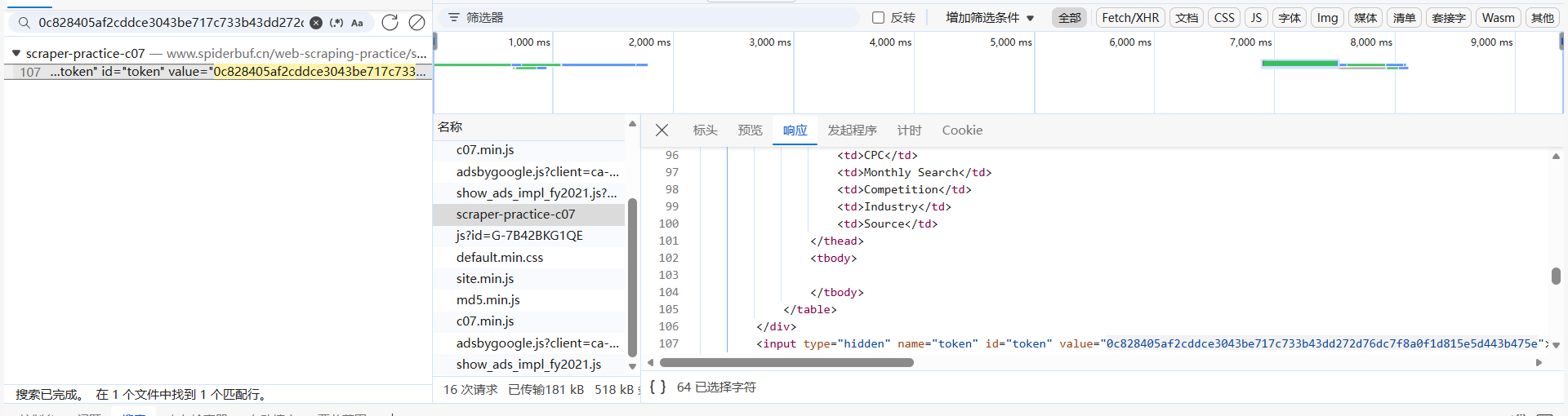Switch to 响应 response tab
The image size is (1568, 416).
pyautogui.click(x=795, y=131)
